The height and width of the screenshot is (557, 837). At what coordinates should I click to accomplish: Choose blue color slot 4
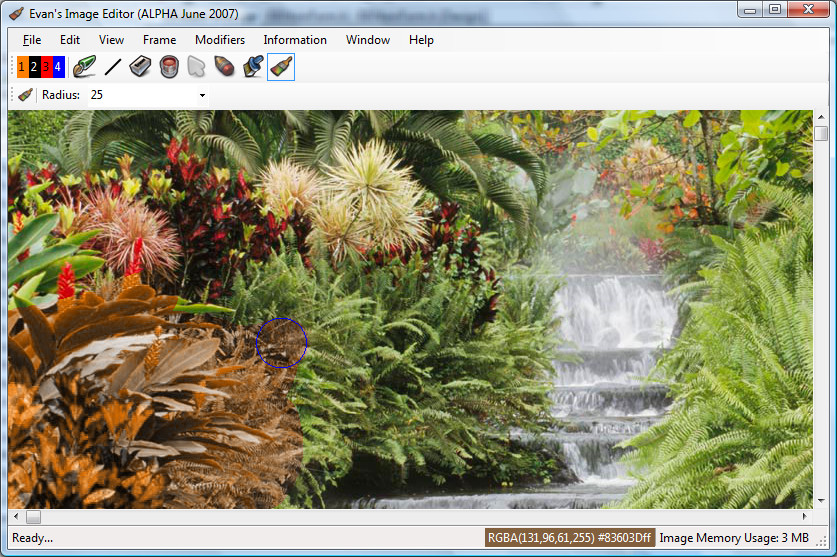[x=59, y=67]
